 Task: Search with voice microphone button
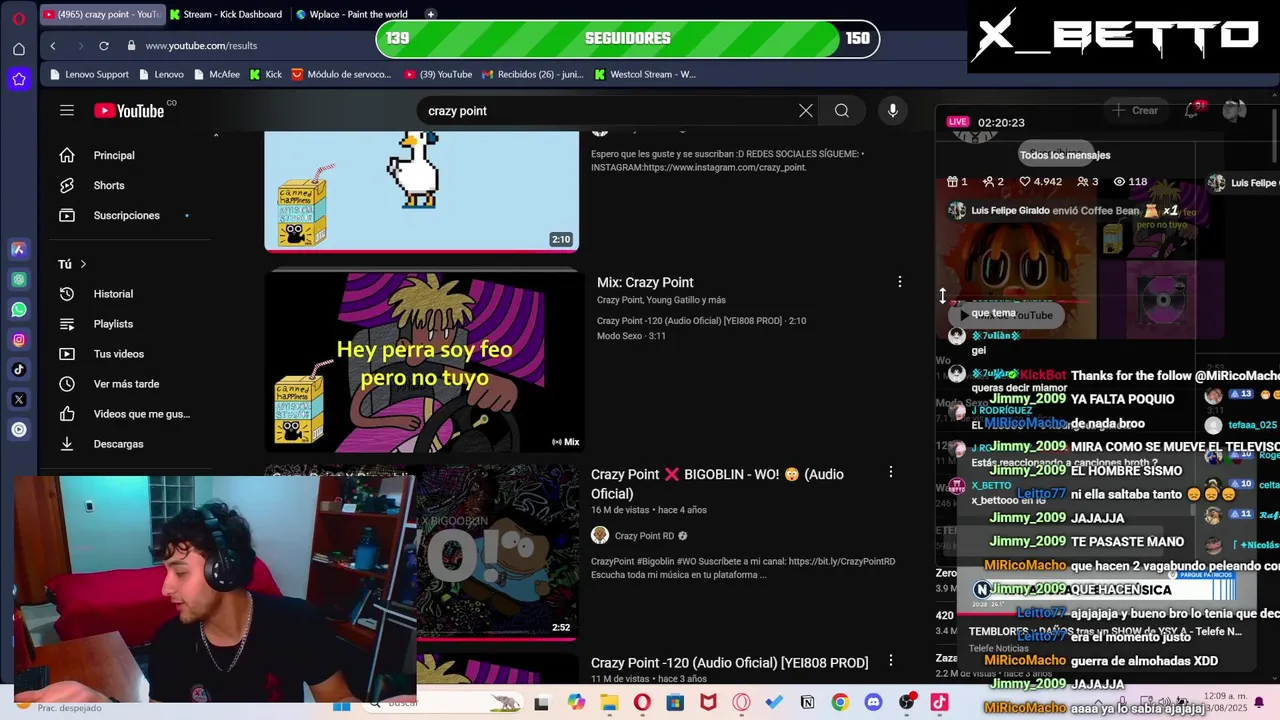[893, 111]
